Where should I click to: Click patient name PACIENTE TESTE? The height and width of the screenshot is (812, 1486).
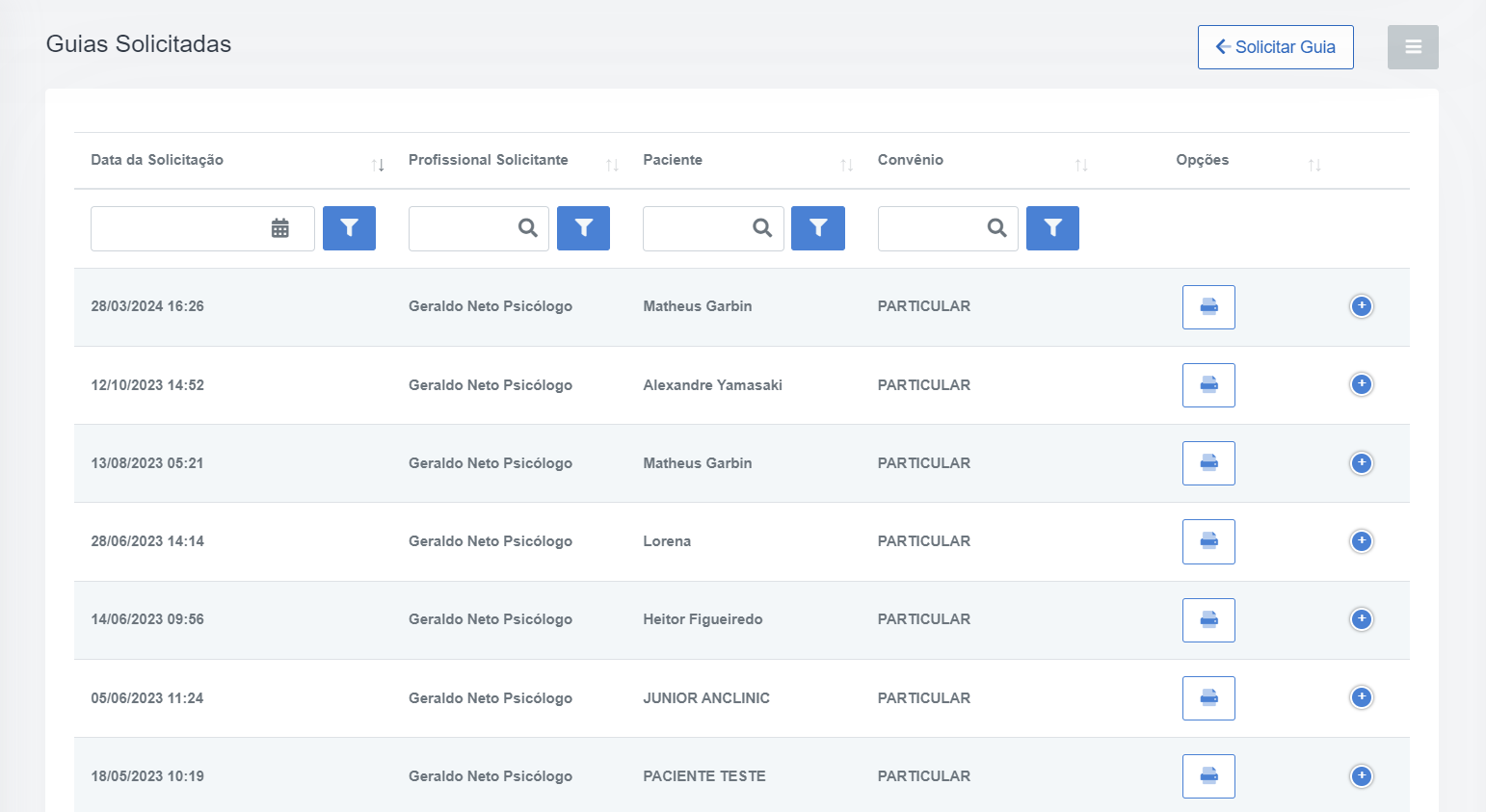[x=704, y=776]
